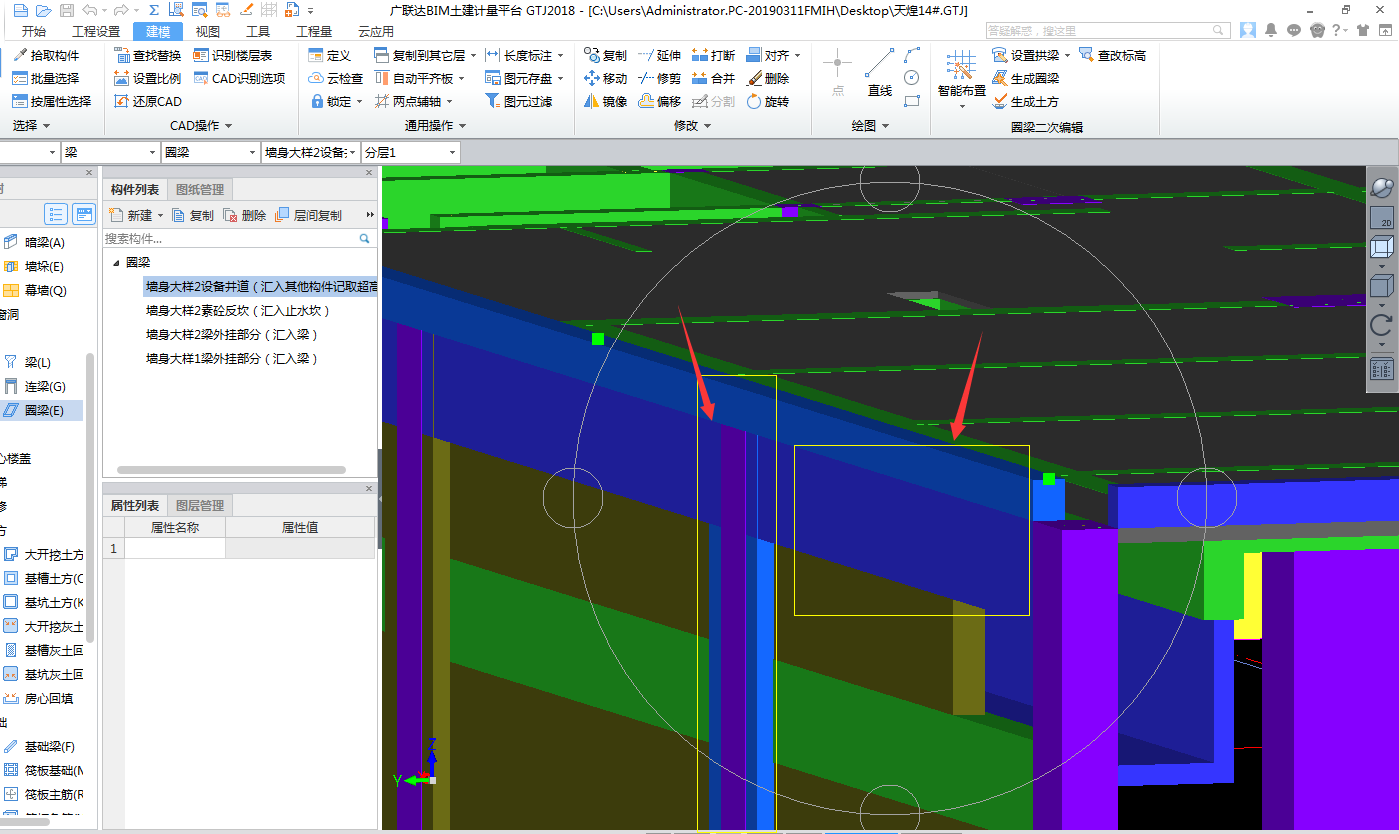Click 查改标高
Viewport: 1399px width, 834px height.
1112,55
